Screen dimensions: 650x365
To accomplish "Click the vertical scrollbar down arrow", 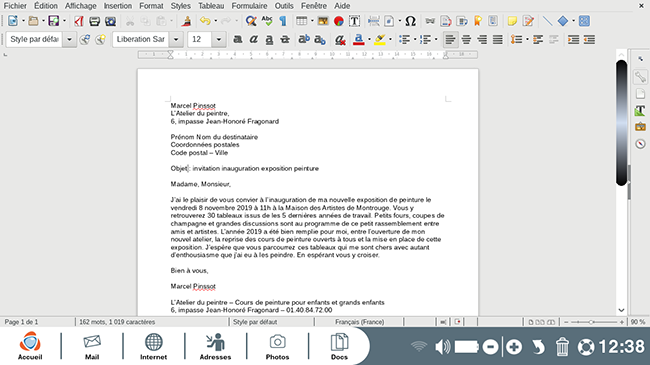I will click(621, 310).
